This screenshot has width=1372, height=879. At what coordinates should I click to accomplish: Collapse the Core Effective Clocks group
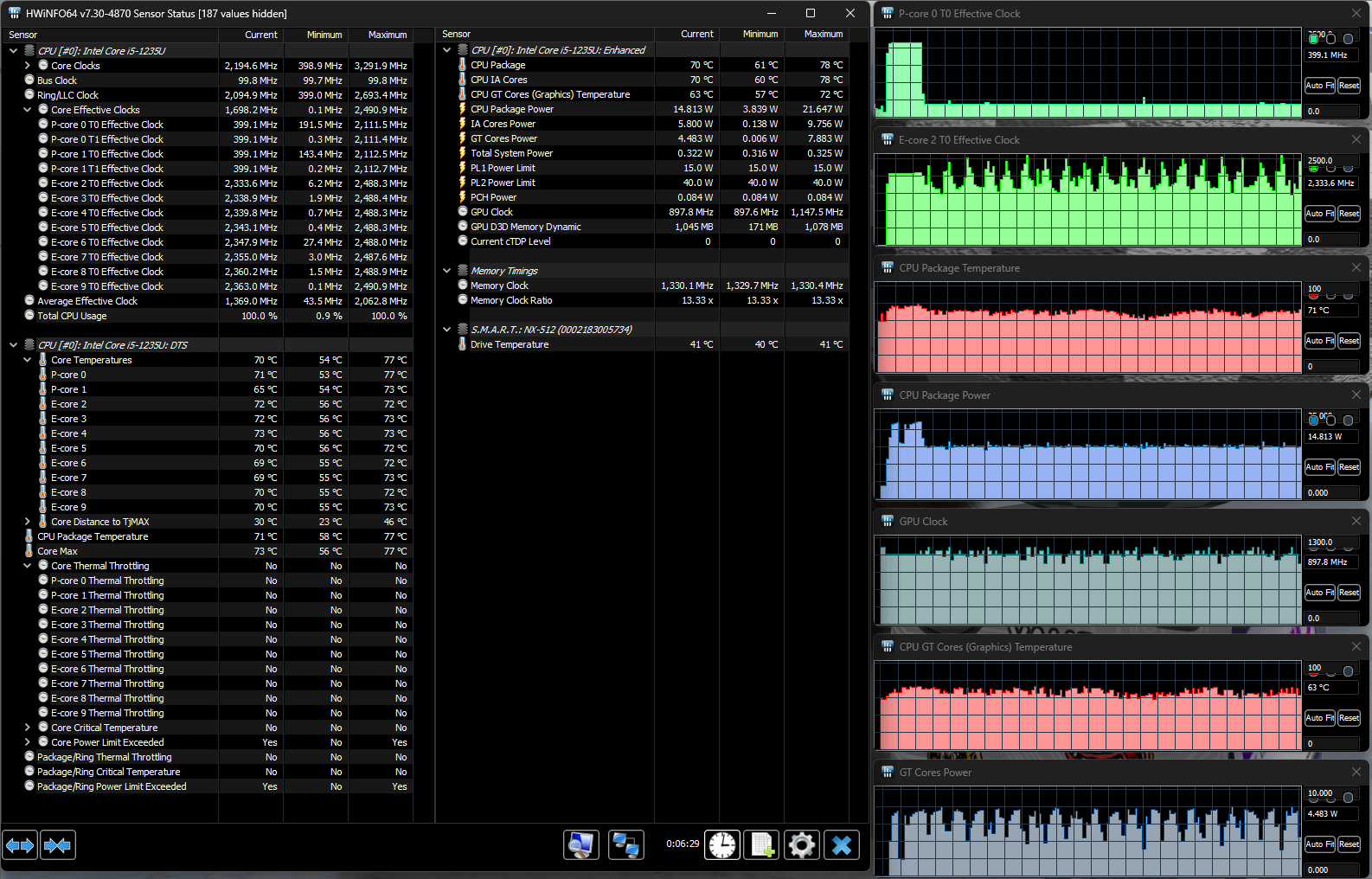[28, 110]
